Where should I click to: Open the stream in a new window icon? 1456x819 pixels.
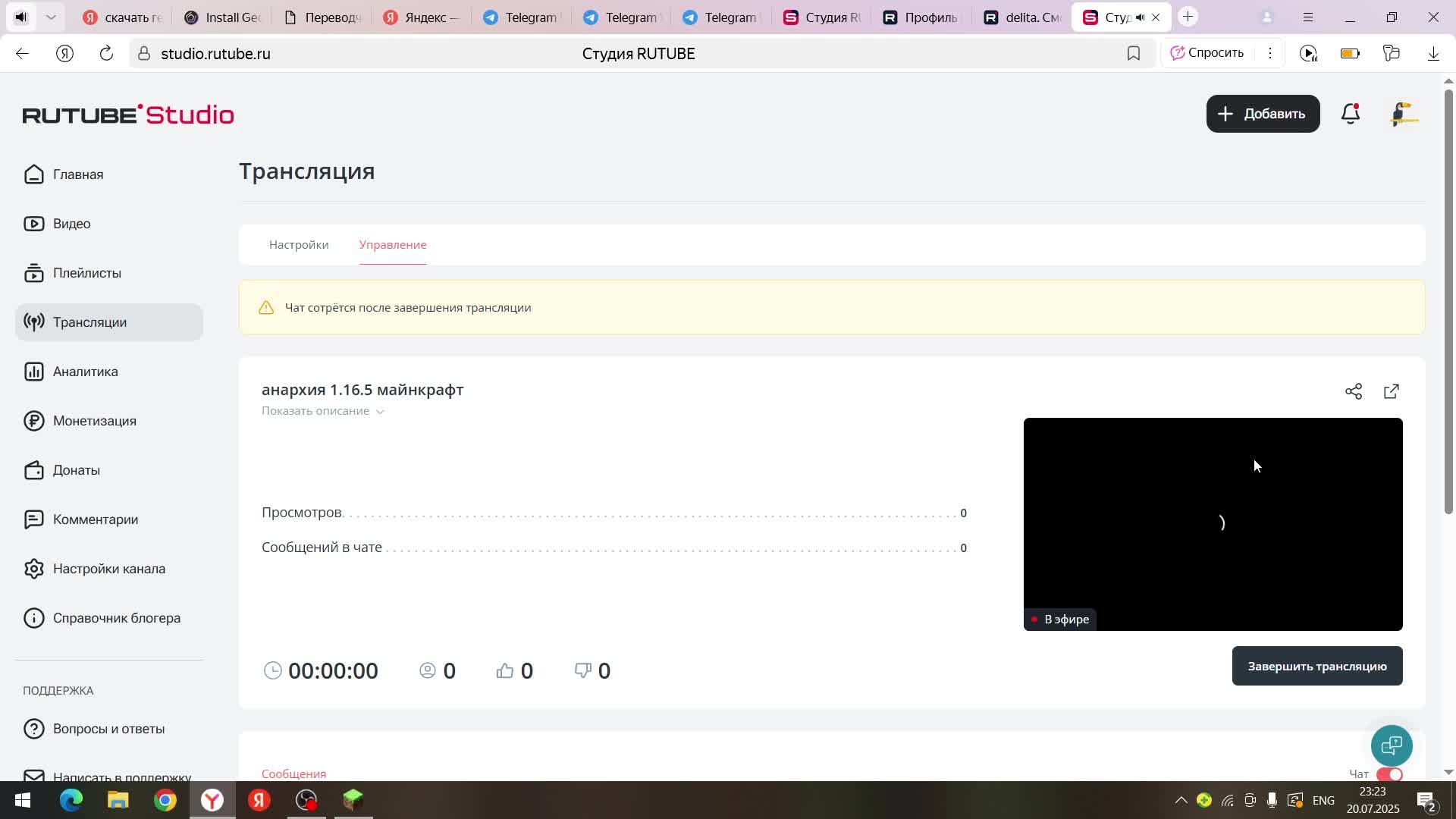tap(1392, 391)
